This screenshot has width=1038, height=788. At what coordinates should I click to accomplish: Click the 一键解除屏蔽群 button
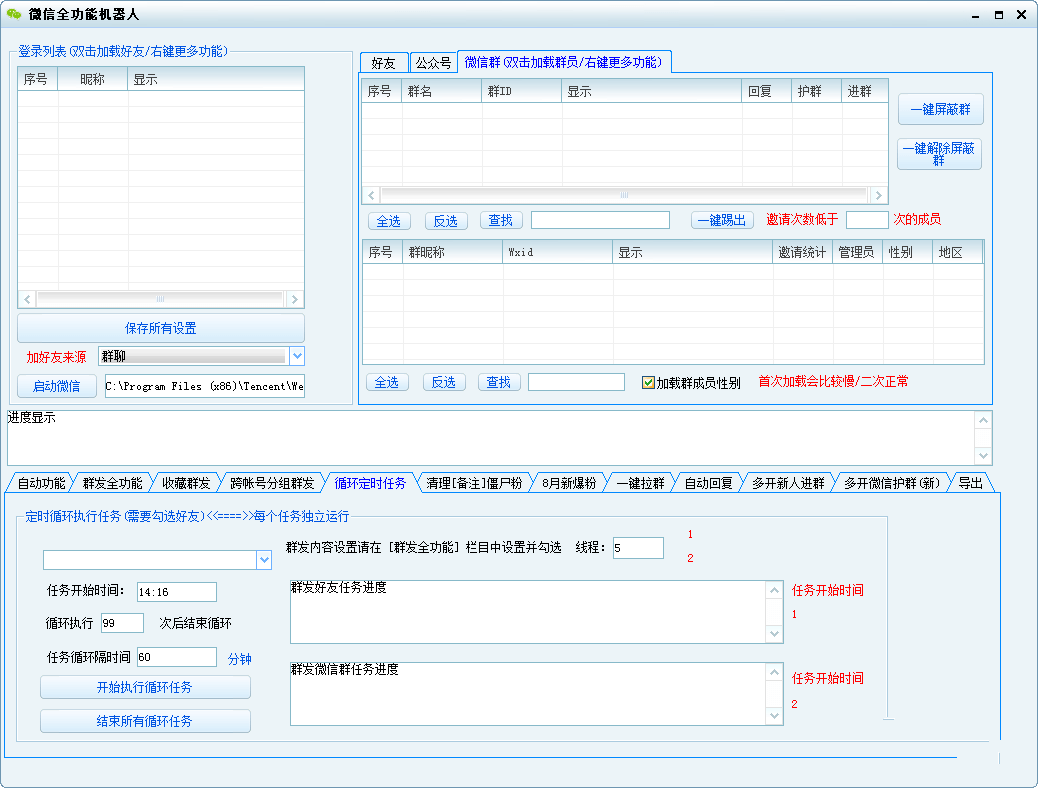939,154
